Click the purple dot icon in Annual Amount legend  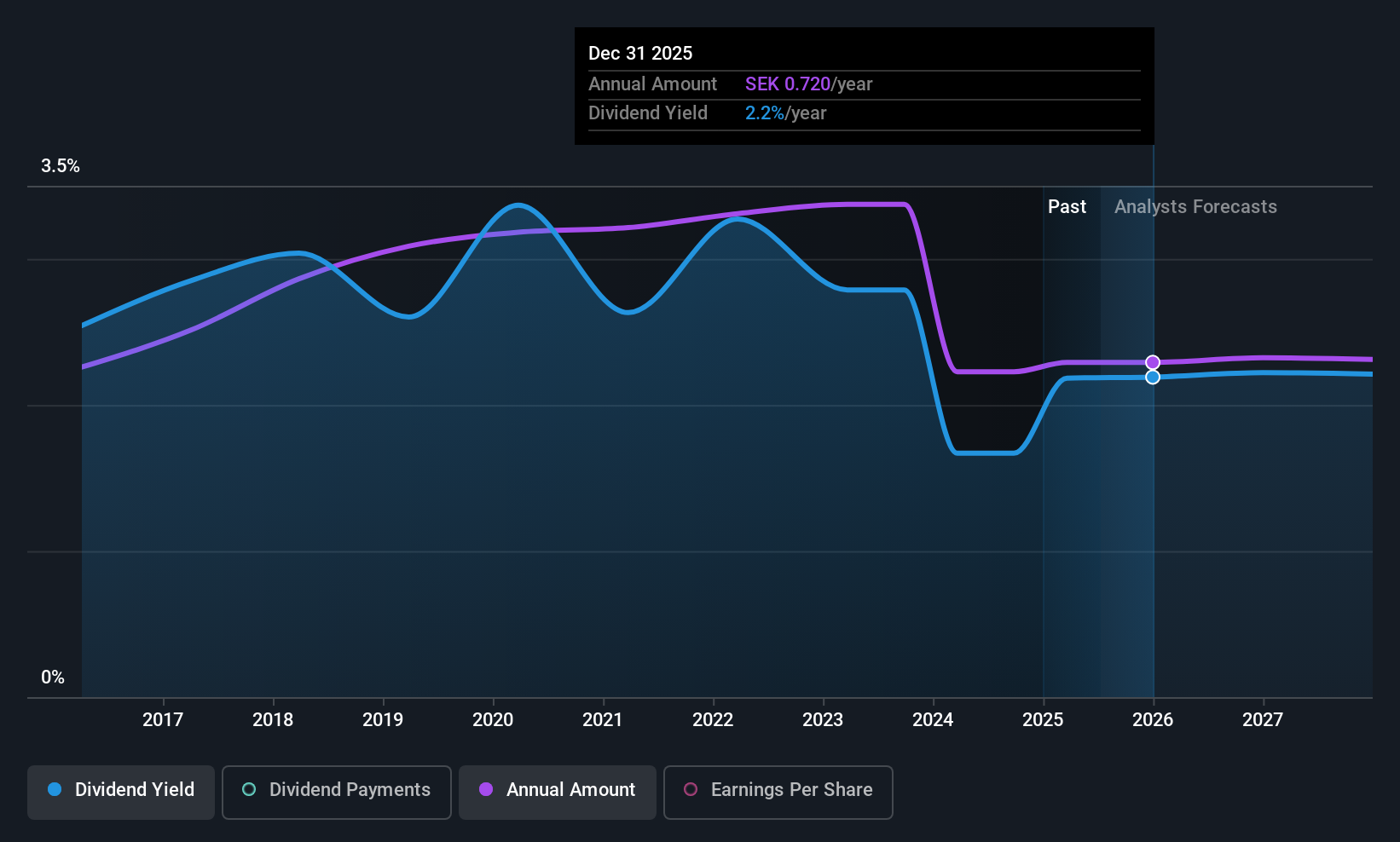point(486,789)
